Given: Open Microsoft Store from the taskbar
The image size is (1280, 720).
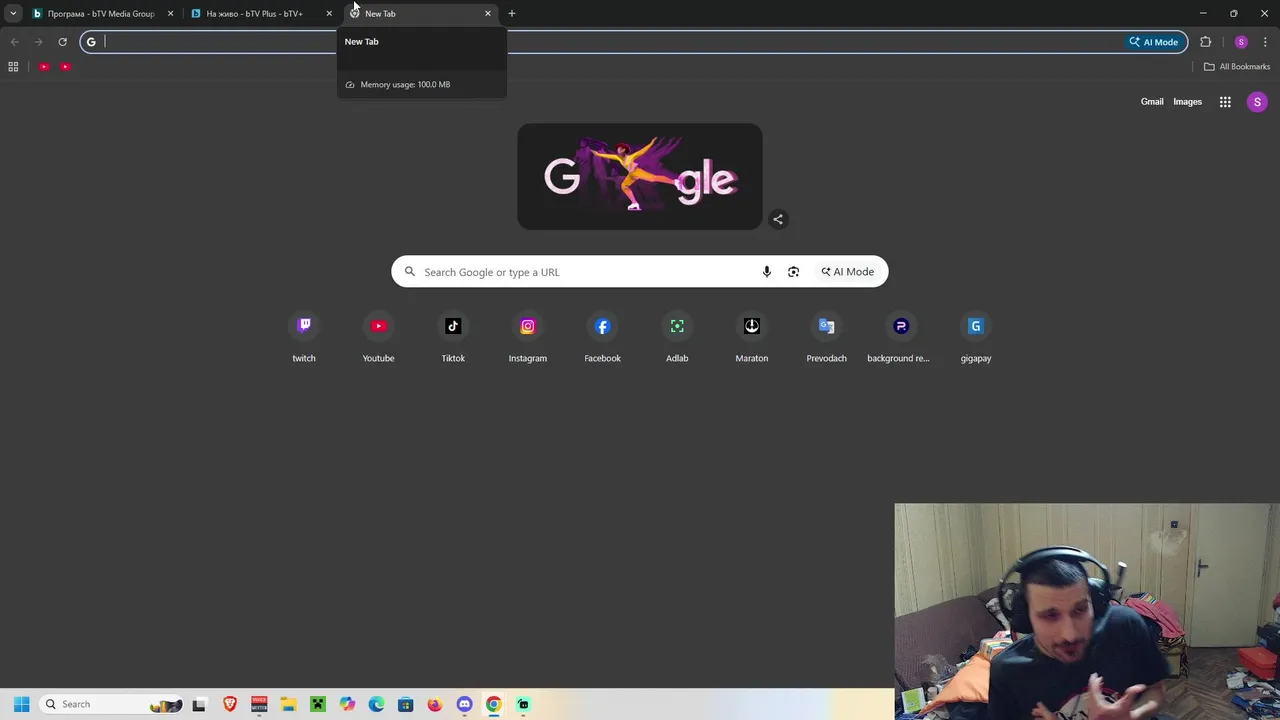Looking at the screenshot, I should pyautogui.click(x=405, y=704).
